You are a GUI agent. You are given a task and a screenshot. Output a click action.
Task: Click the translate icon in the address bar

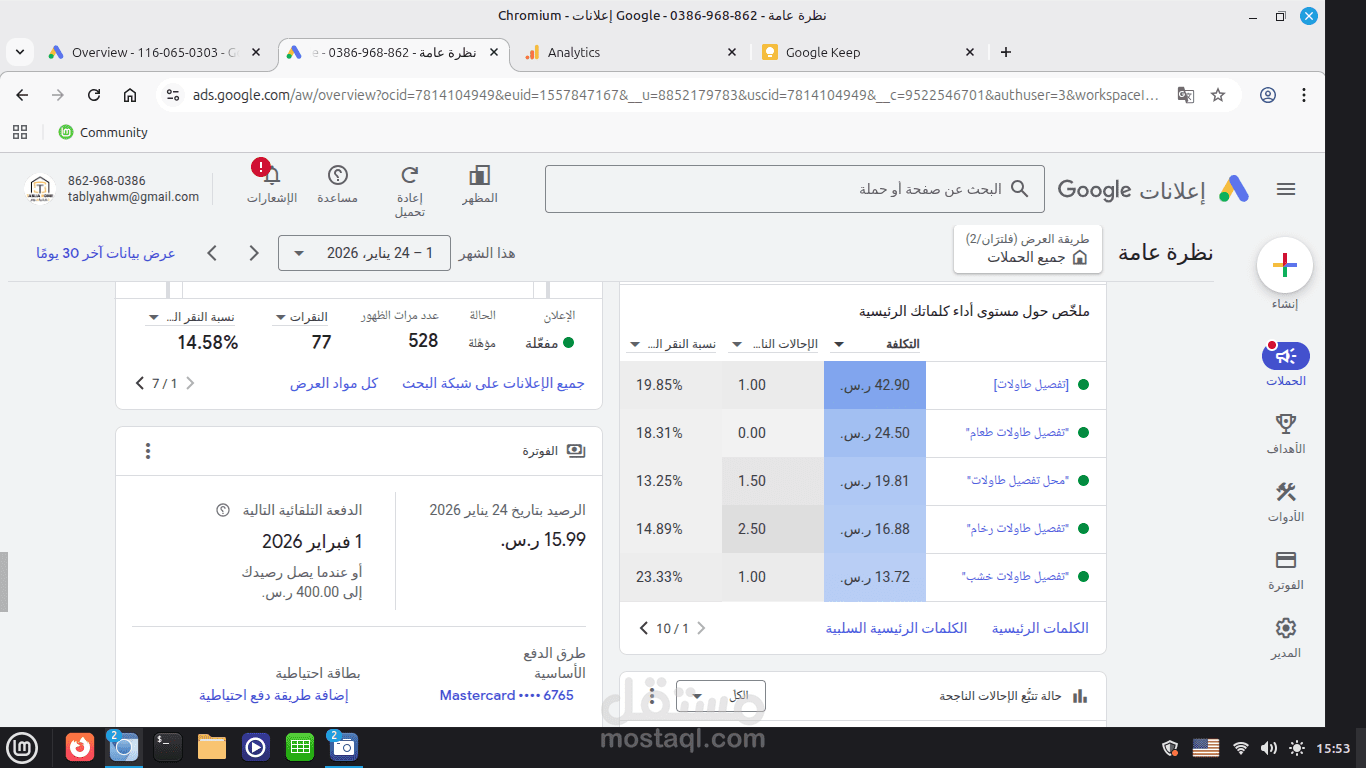(x=1185, y=94)
